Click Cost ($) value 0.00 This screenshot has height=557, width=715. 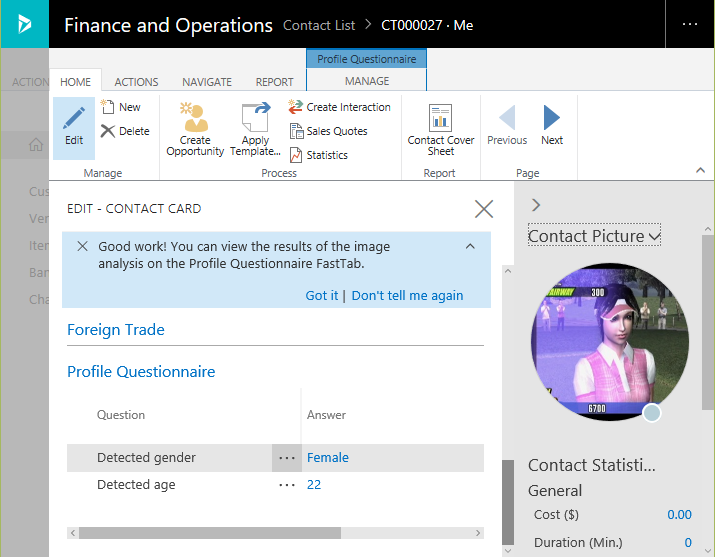tap(679, 515)
